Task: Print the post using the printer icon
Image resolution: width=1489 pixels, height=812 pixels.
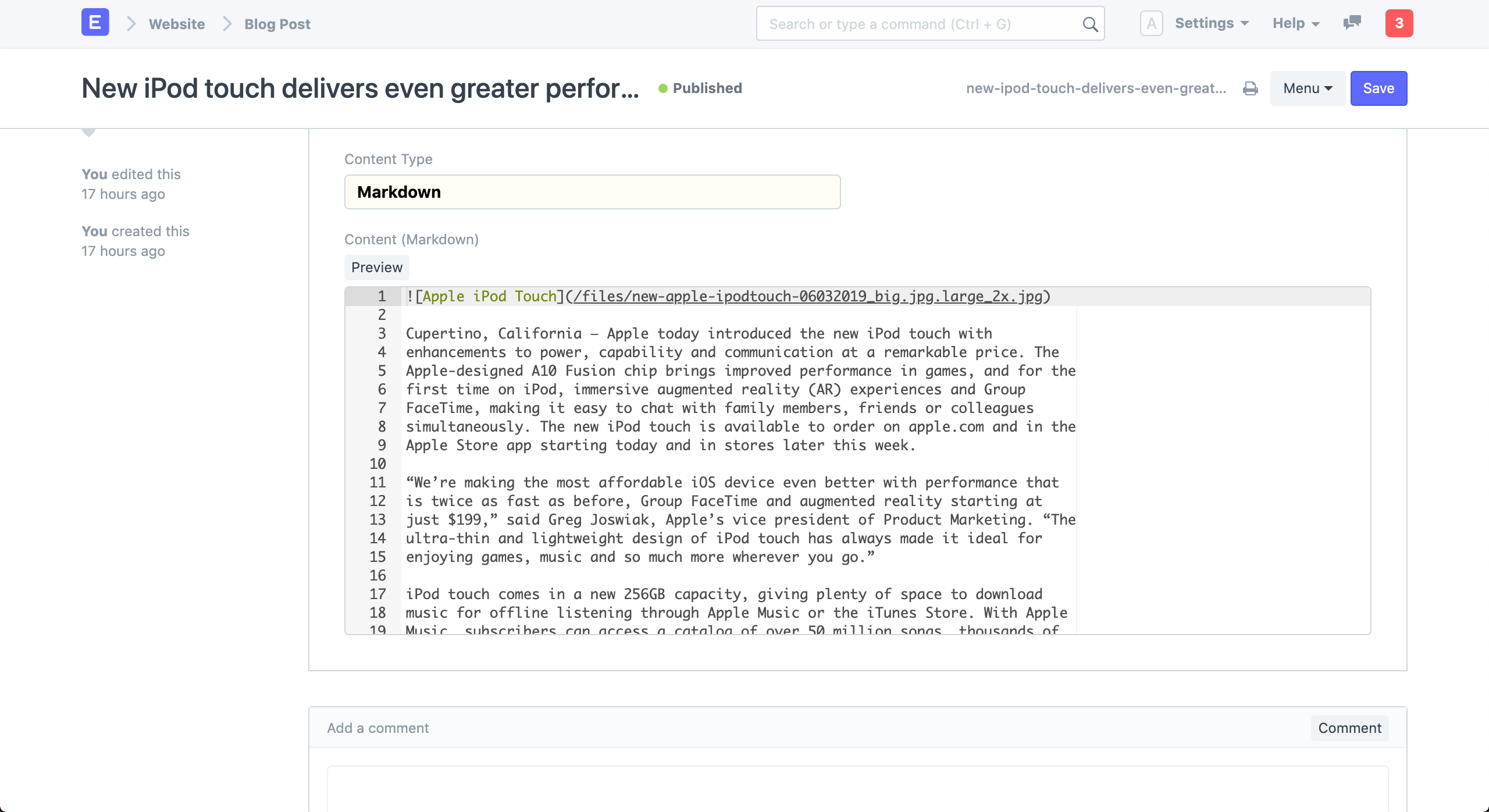Action: pyautogui.click(x=1250, y=88)
